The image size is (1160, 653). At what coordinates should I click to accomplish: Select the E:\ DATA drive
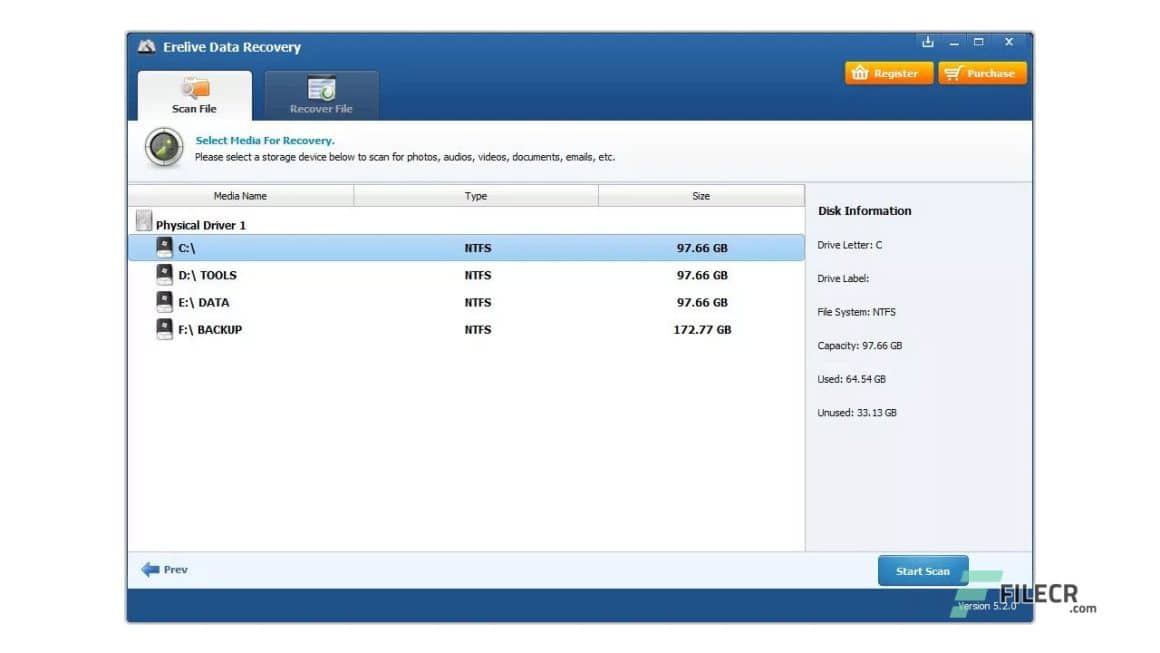click(x=466, y=302)
